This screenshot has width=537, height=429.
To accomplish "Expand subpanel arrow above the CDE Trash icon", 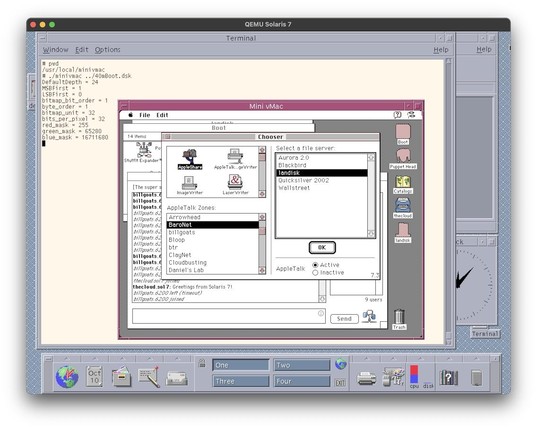I will [476, 358].
